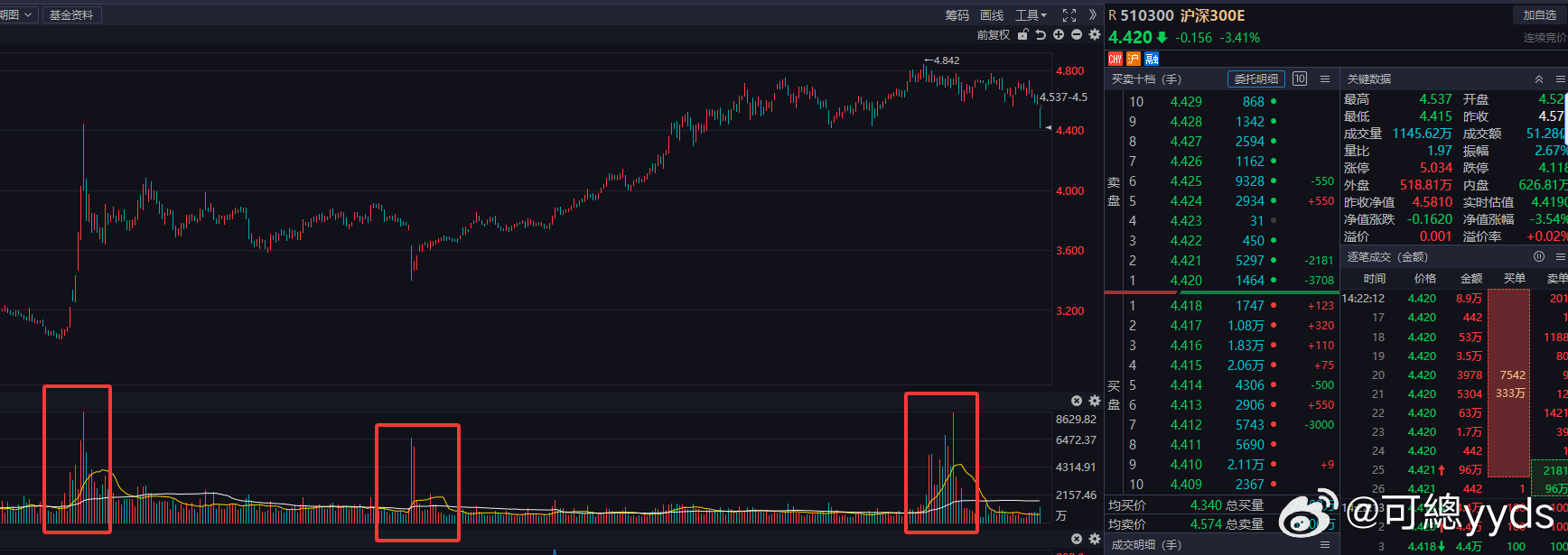Open the 买卖十档 panel menu icon

pos(1325,79)
